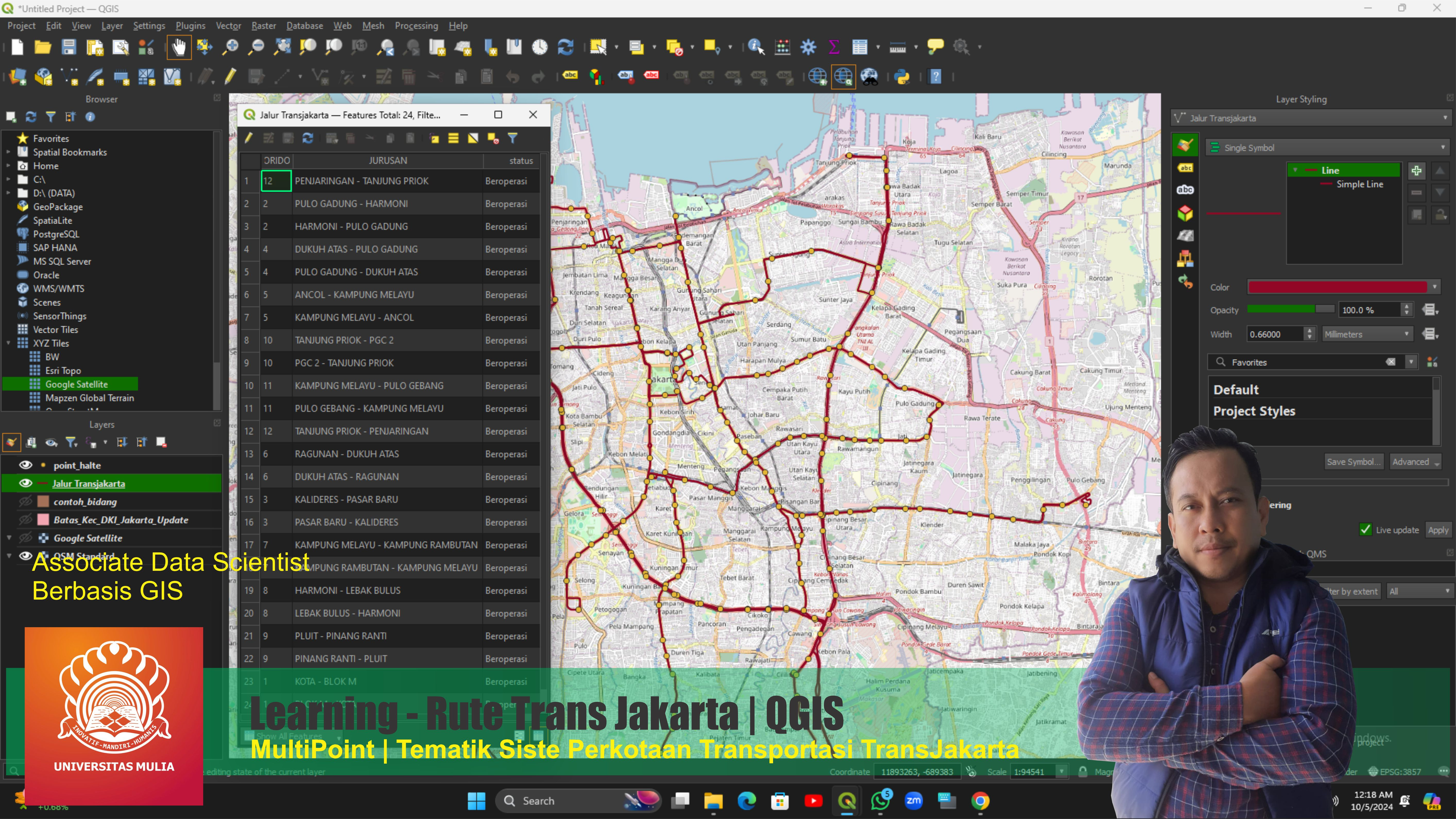The width and height of the screenshot is (1456, 819).
Task: Open the Raster menu
Action: 264,25
